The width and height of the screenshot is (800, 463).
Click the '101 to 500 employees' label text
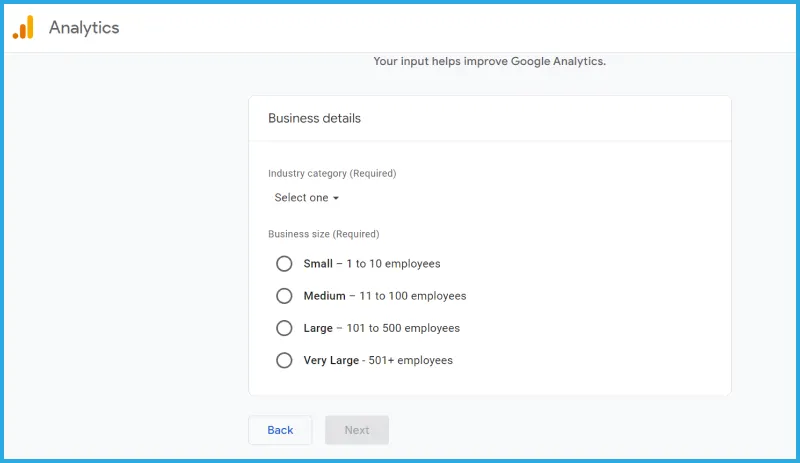click(x=403, y=328)
